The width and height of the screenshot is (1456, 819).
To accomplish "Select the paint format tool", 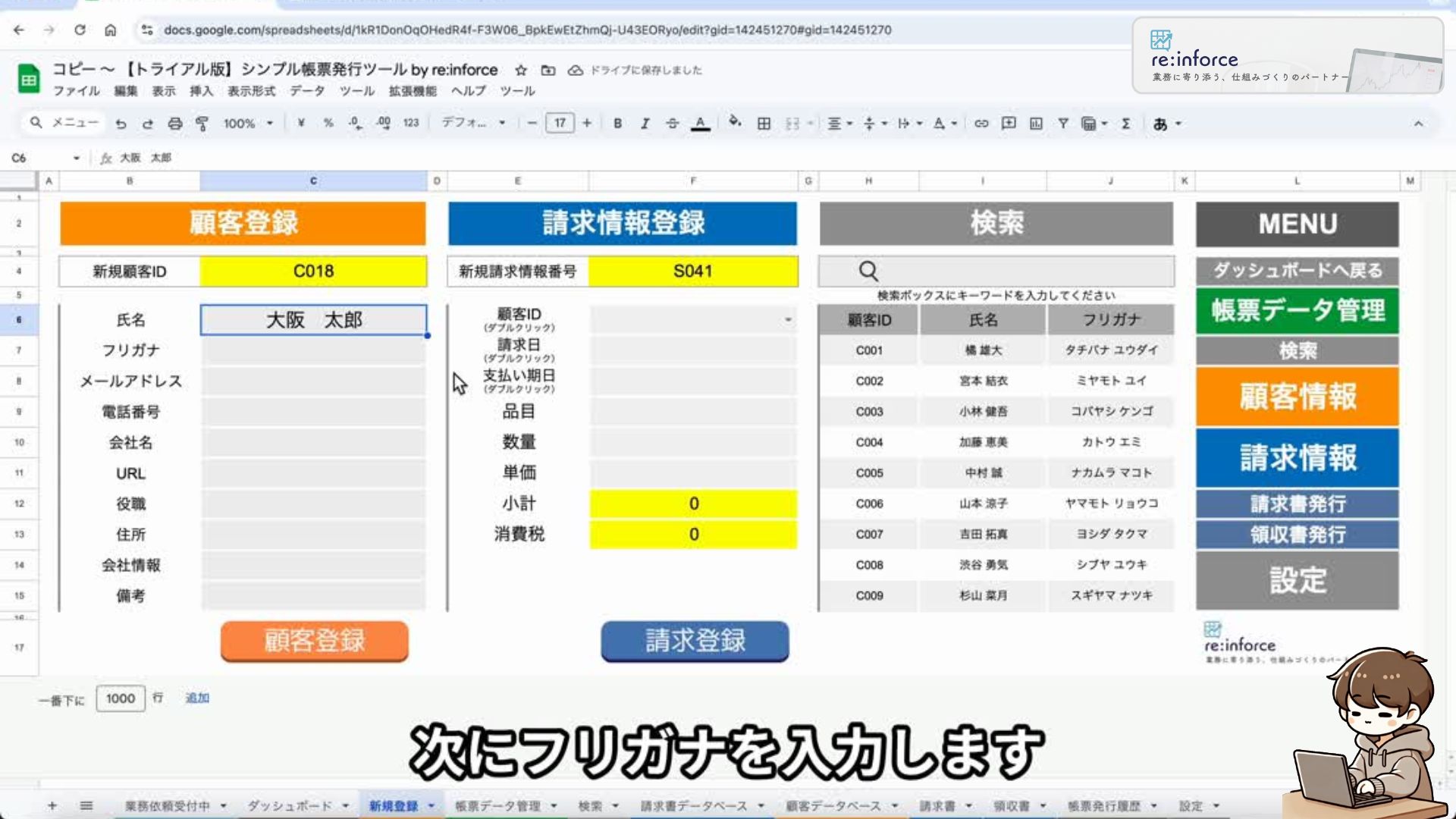I will tap(202, 124).
